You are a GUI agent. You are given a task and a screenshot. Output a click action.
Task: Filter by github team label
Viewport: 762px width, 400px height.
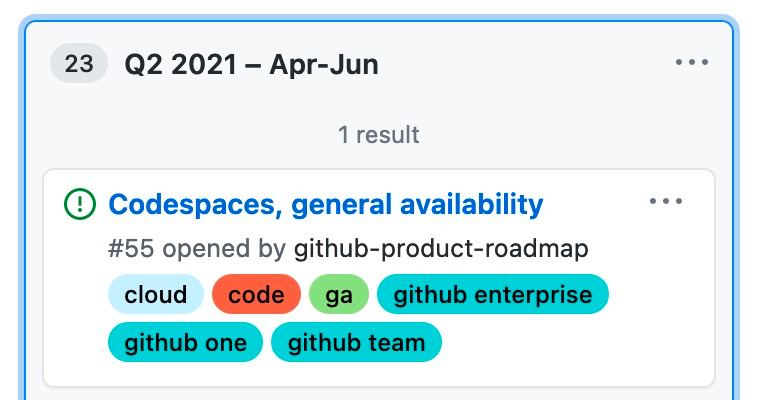(x=356, y=342)
